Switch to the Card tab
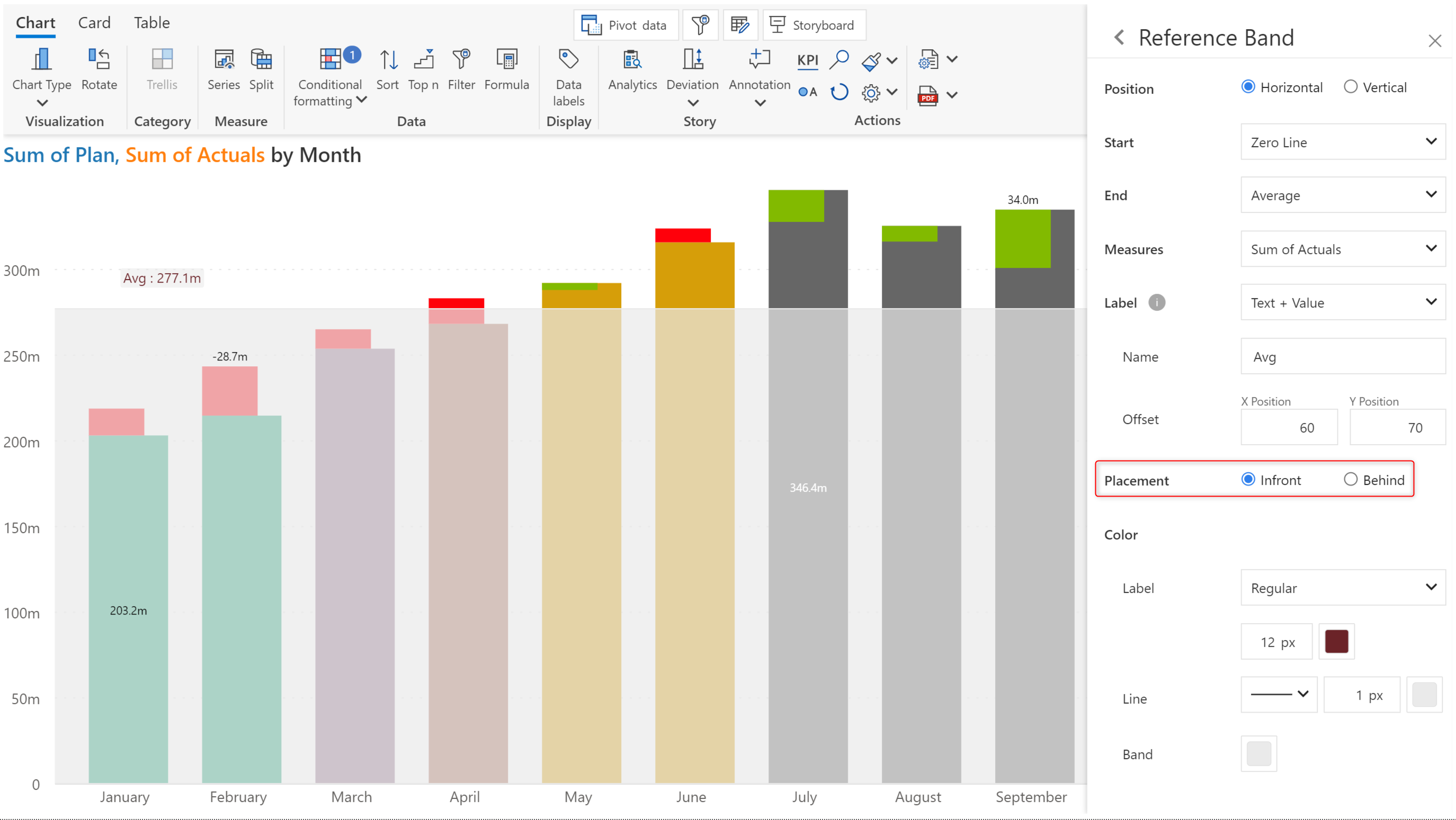1456x820 pixels. coord(94,23)
